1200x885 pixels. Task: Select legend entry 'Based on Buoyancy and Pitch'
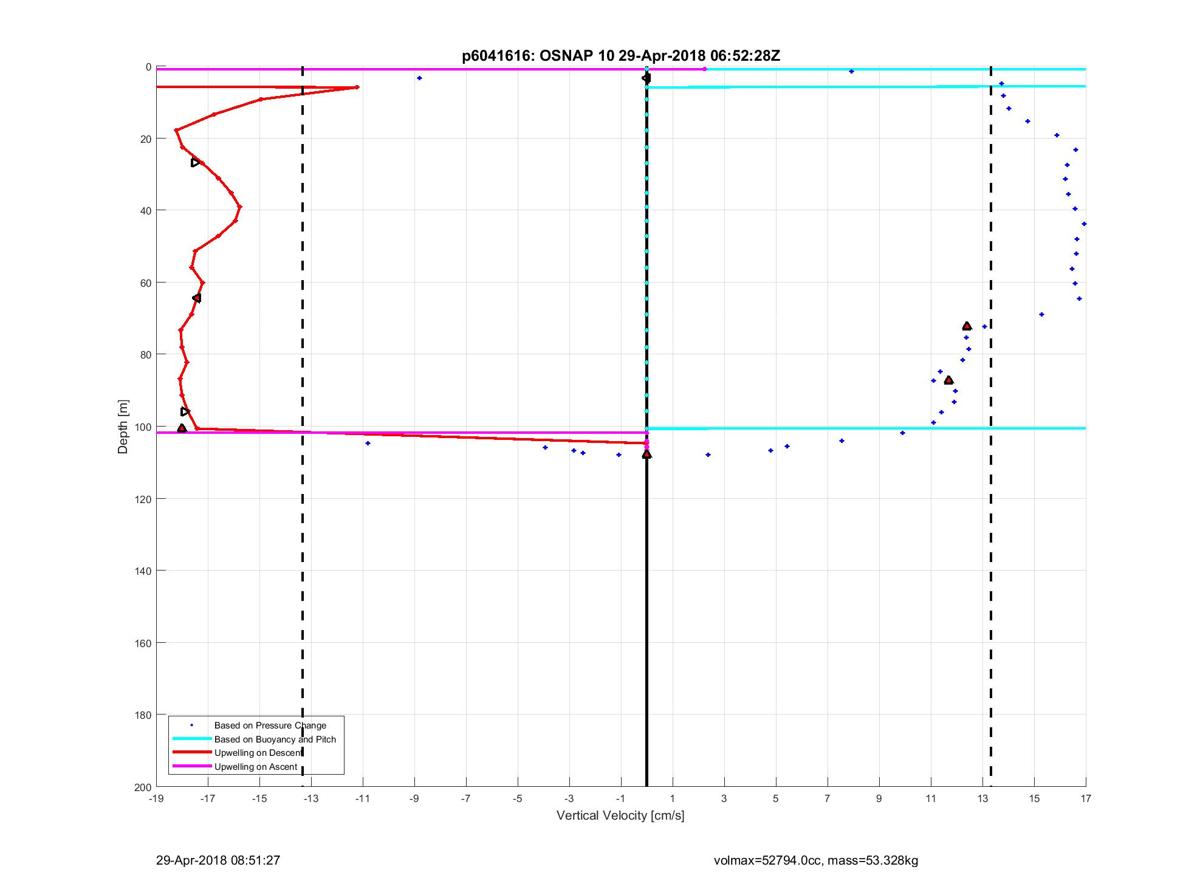pyautogui.click(x=275, y=739)
